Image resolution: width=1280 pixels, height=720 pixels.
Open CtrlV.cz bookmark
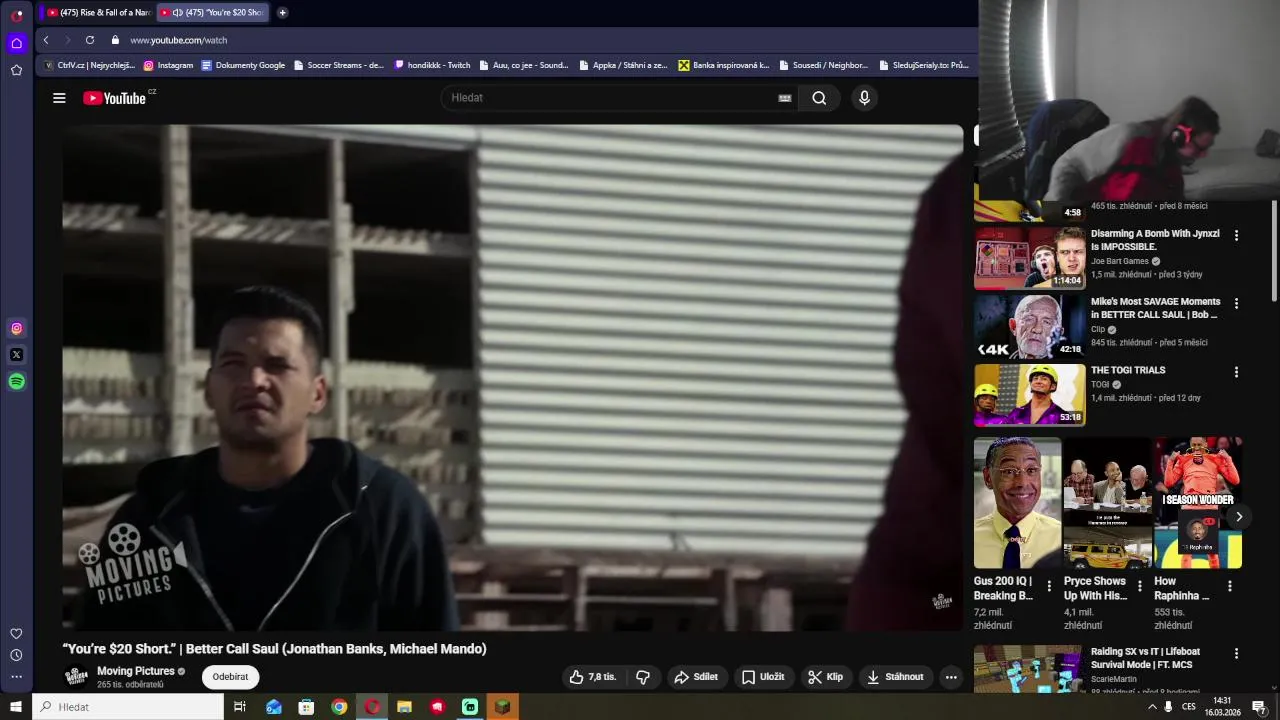coord(89,65)
